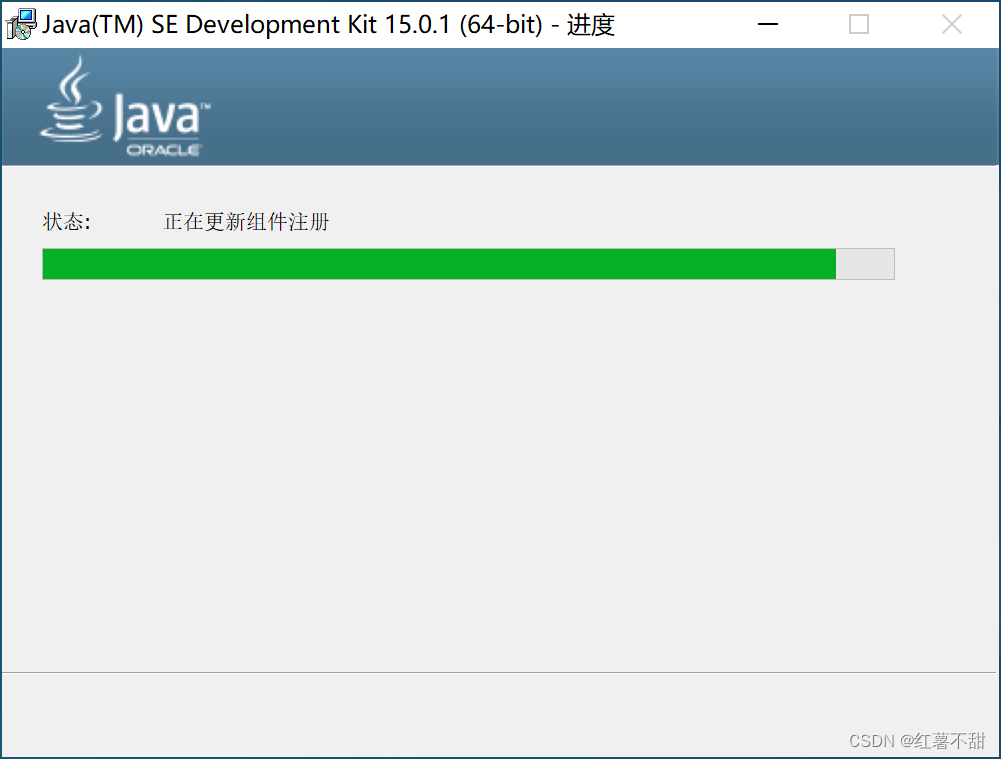Click the CSDN @红薯不甜 watermark
Screen dimensions: 1001x759
coord(917,740)
